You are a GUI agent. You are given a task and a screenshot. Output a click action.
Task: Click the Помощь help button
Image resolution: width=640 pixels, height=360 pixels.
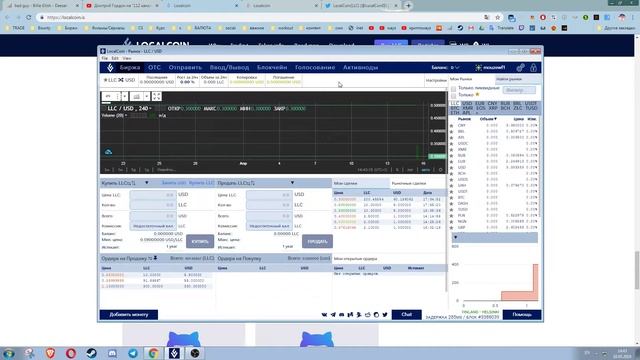522,315
